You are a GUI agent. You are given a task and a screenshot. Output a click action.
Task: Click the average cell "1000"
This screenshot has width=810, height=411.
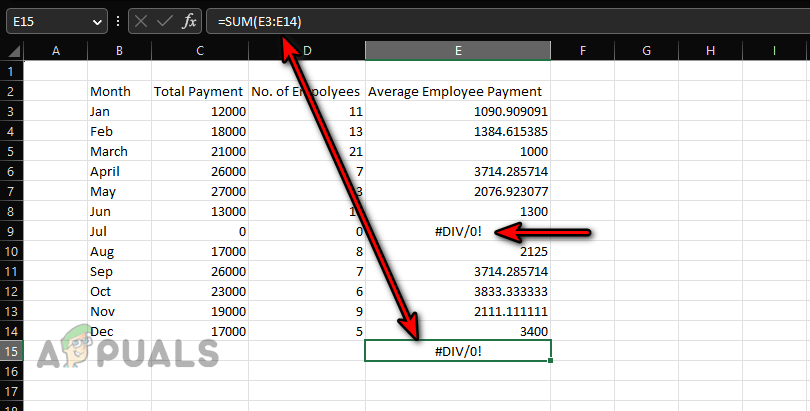pyautogui.click(x=458, y=151)
